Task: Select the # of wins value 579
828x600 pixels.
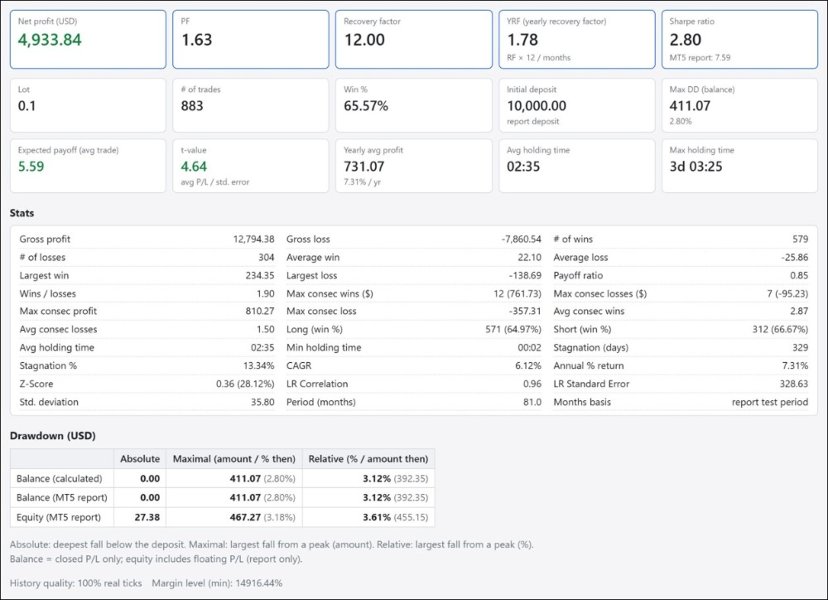Action: pyautogui.click(x=800, y=239)
